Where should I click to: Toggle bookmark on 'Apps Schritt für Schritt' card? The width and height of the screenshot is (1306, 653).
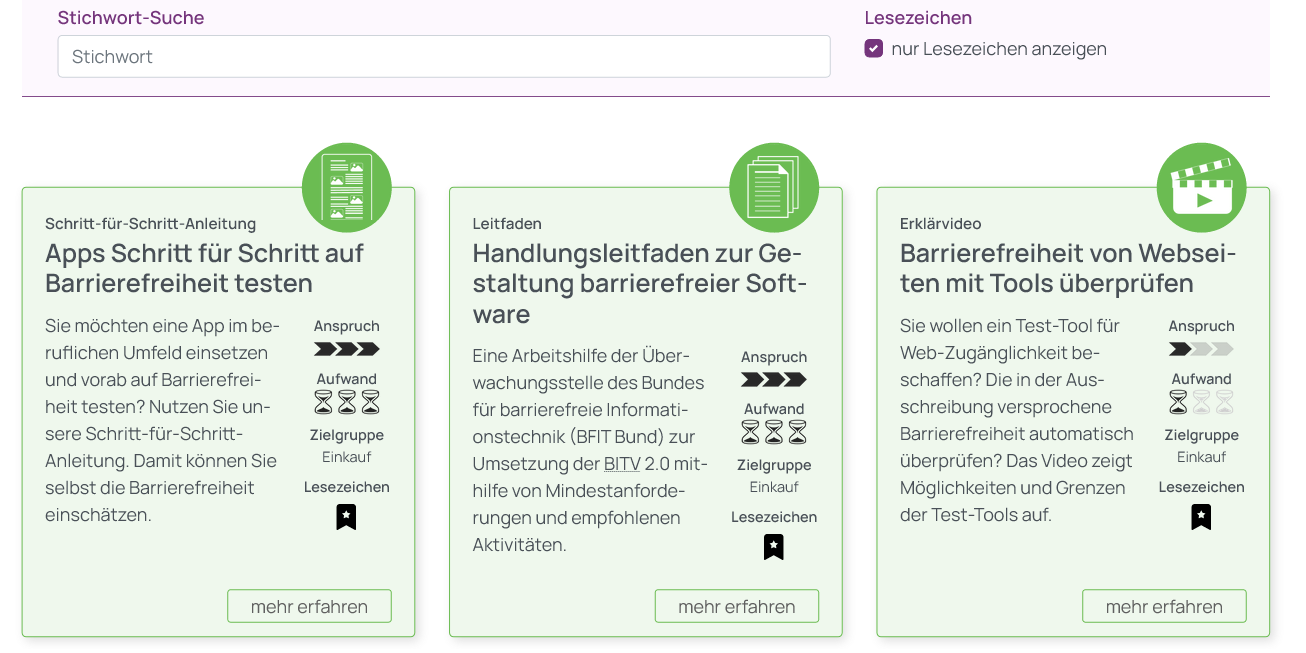[x=346, y=517]
